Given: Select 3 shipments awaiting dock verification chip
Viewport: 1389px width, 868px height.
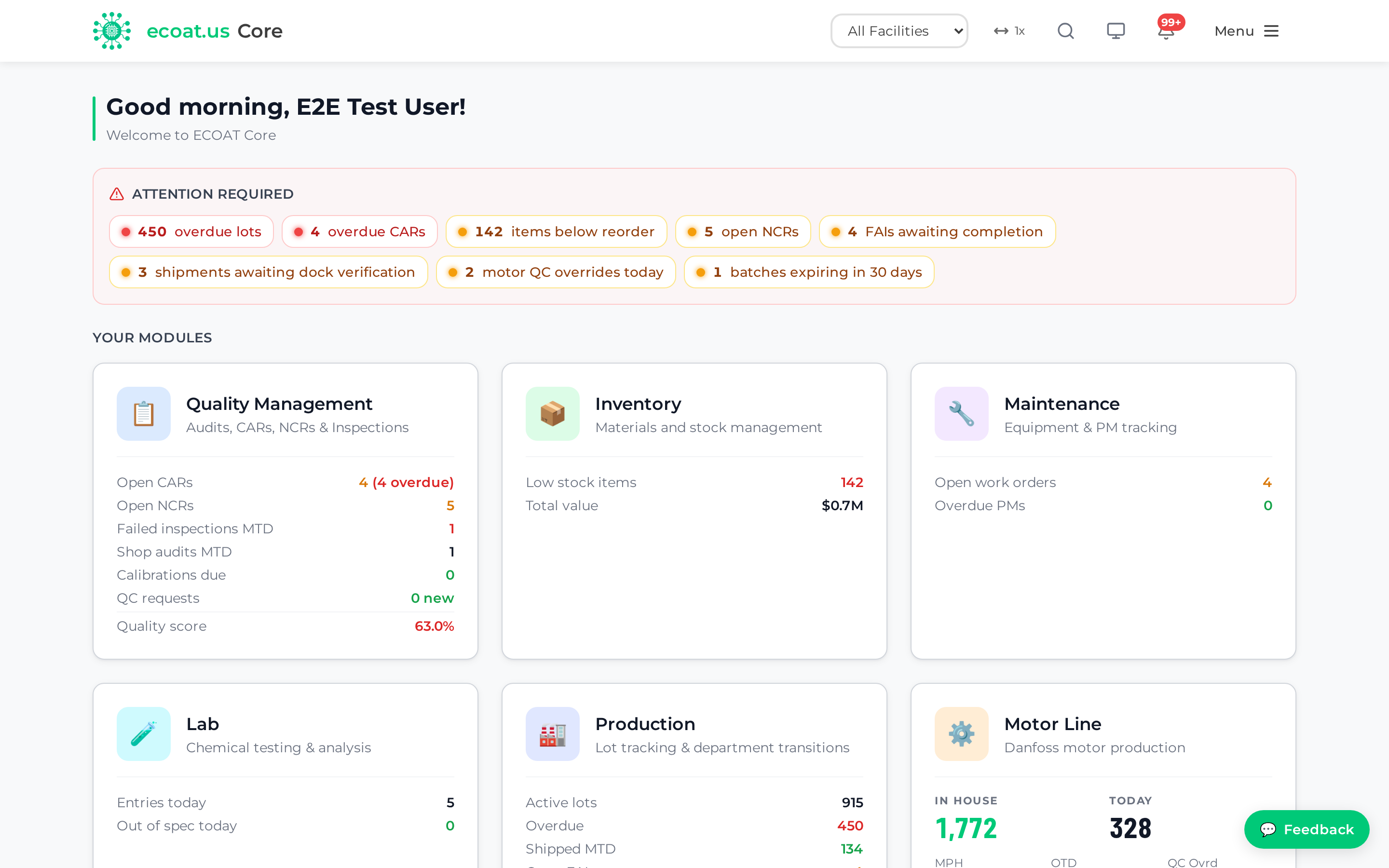Looking at the screenshot, I should pos(269,272).
